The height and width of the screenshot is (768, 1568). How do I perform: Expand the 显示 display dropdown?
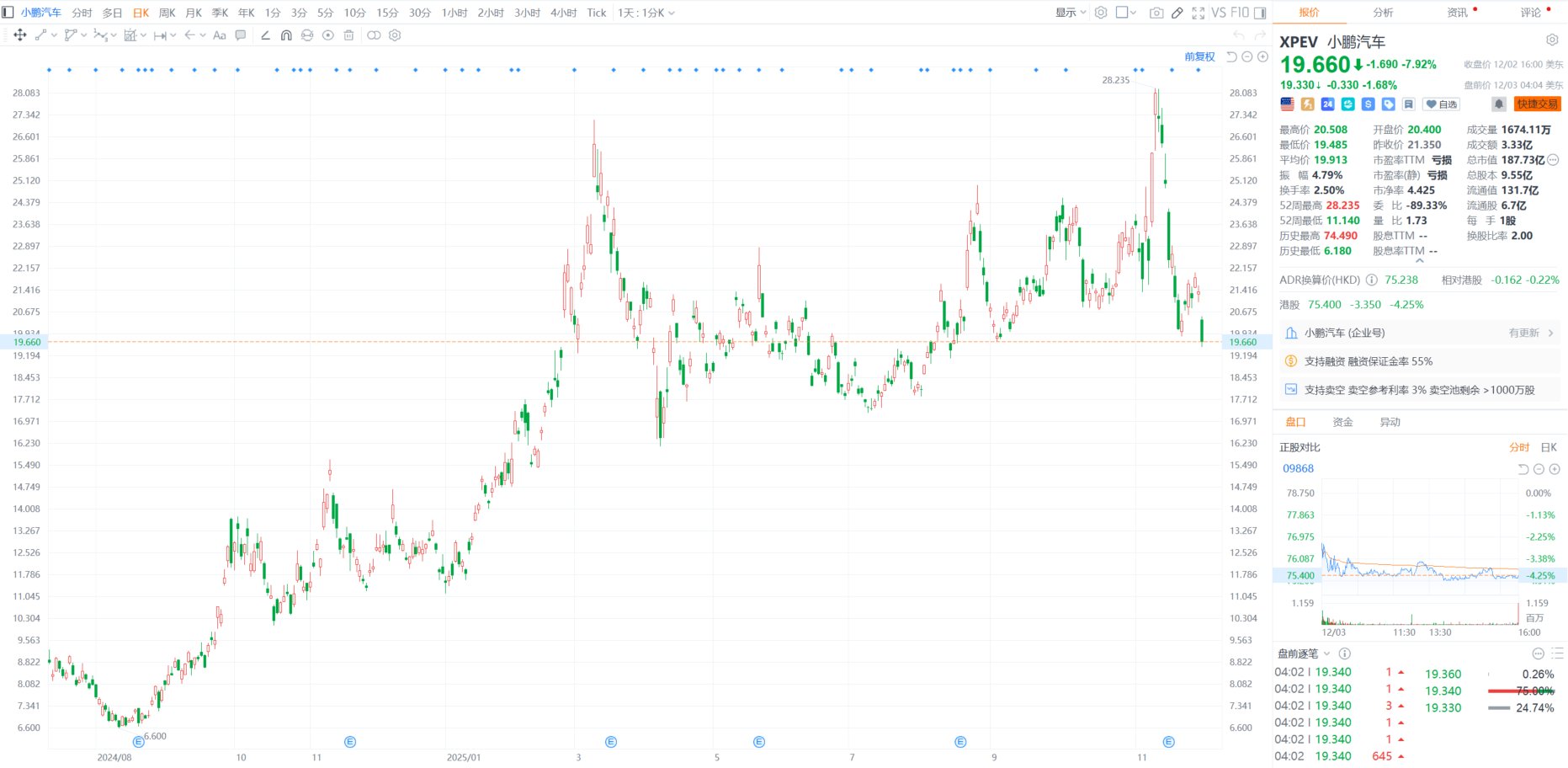pos(1071,13)
